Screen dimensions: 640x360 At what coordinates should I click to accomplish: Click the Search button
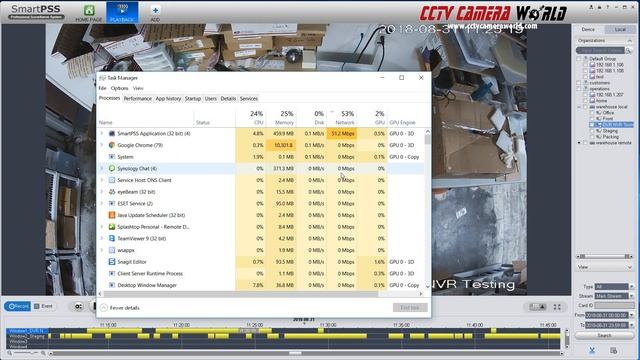point(604,336)
